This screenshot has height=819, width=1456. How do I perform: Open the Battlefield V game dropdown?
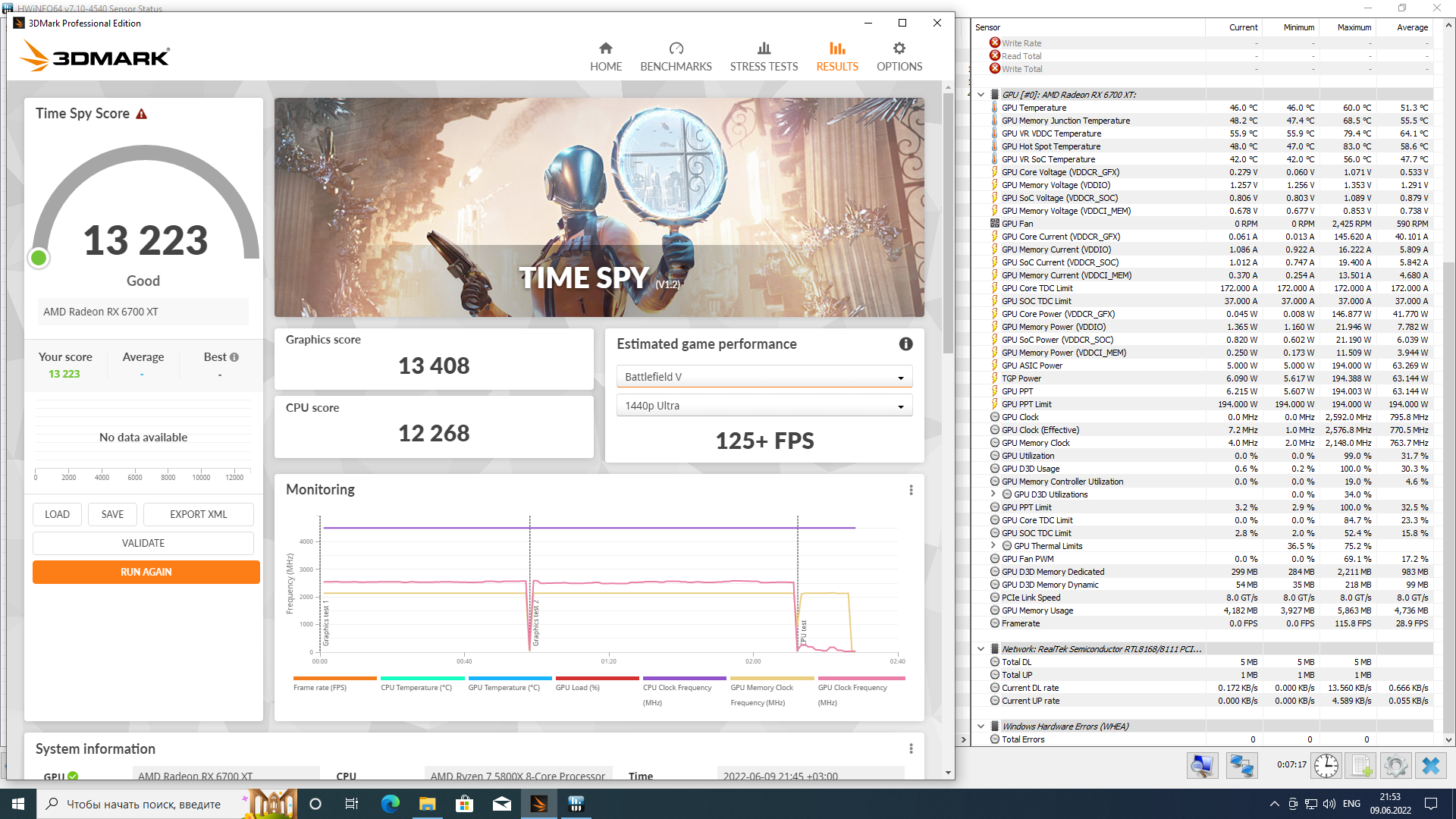coord(764,377)
